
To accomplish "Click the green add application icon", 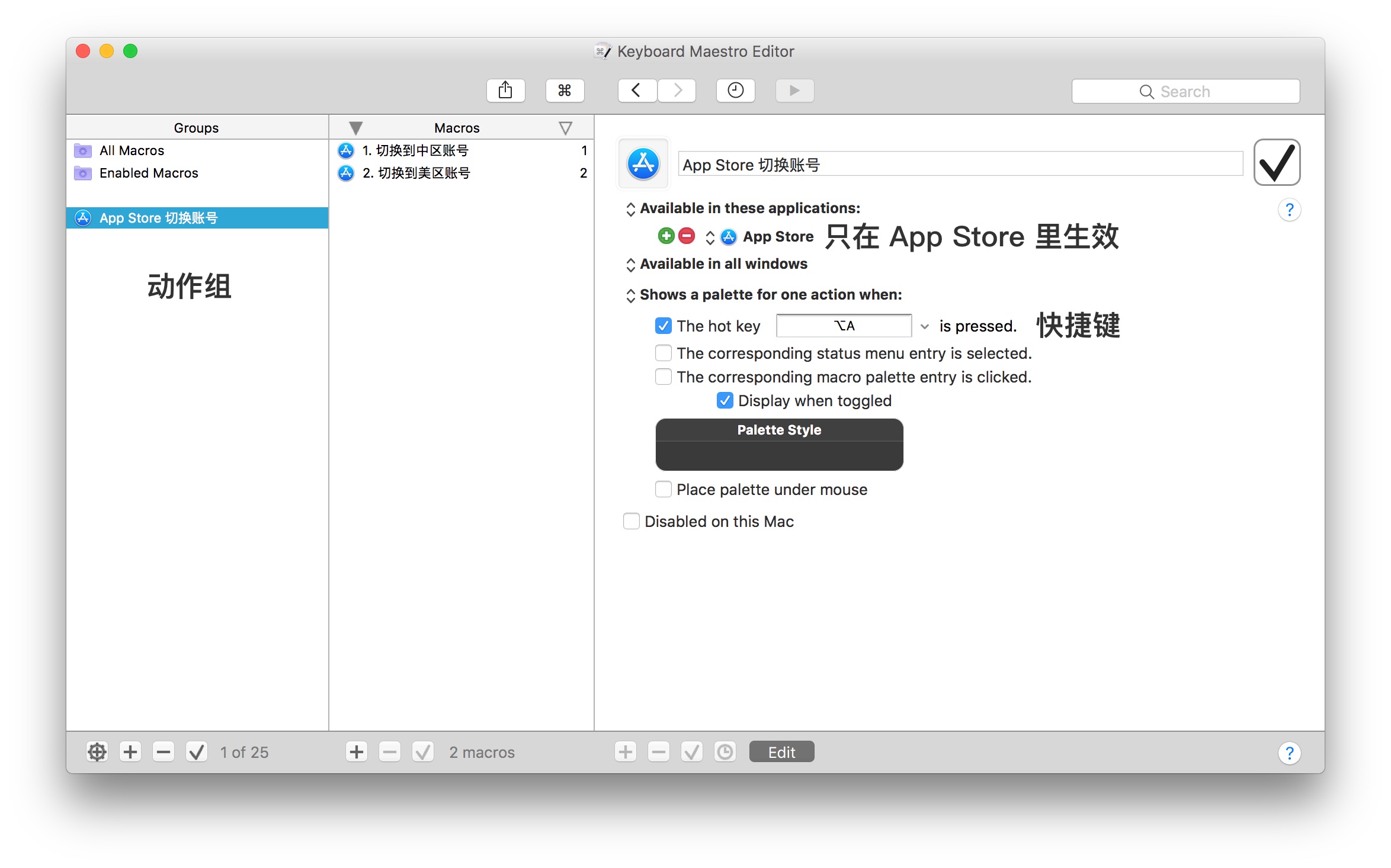I will (x=666, y=236).
